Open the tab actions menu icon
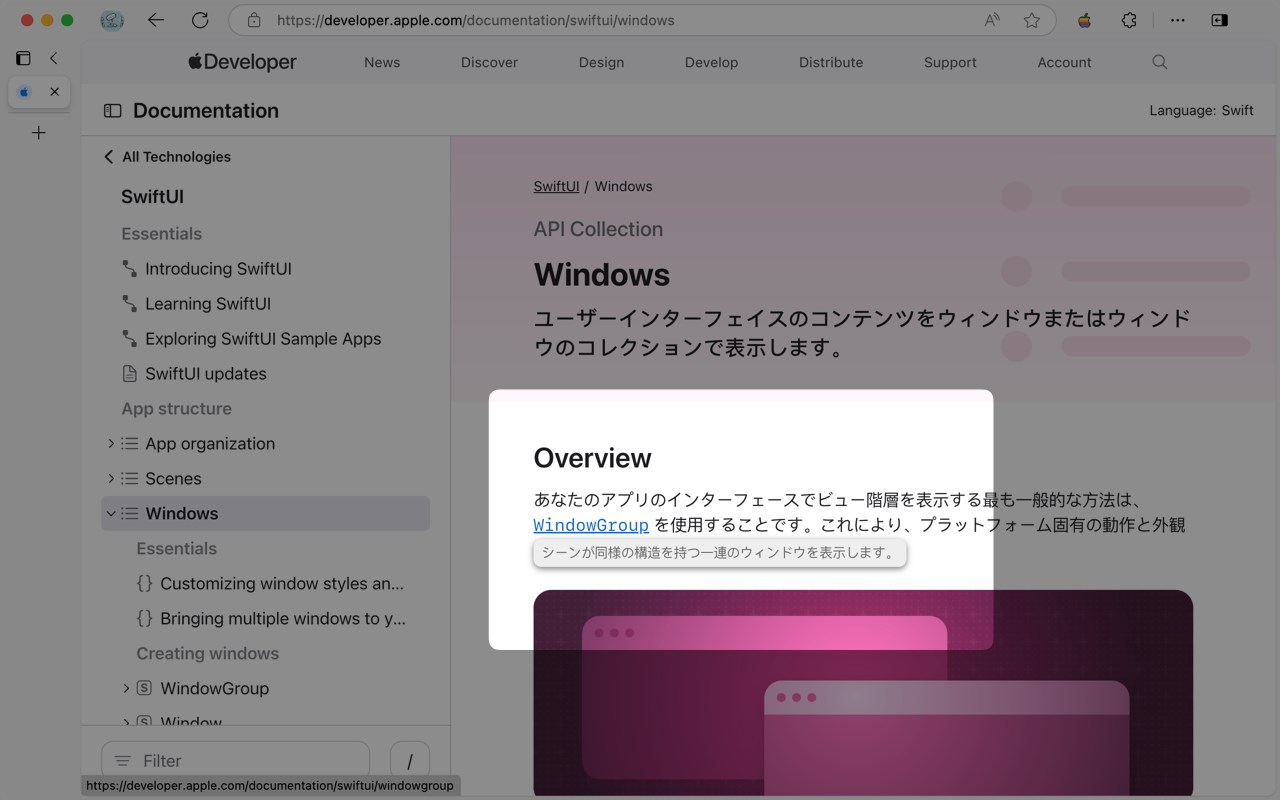 [23, 59]
